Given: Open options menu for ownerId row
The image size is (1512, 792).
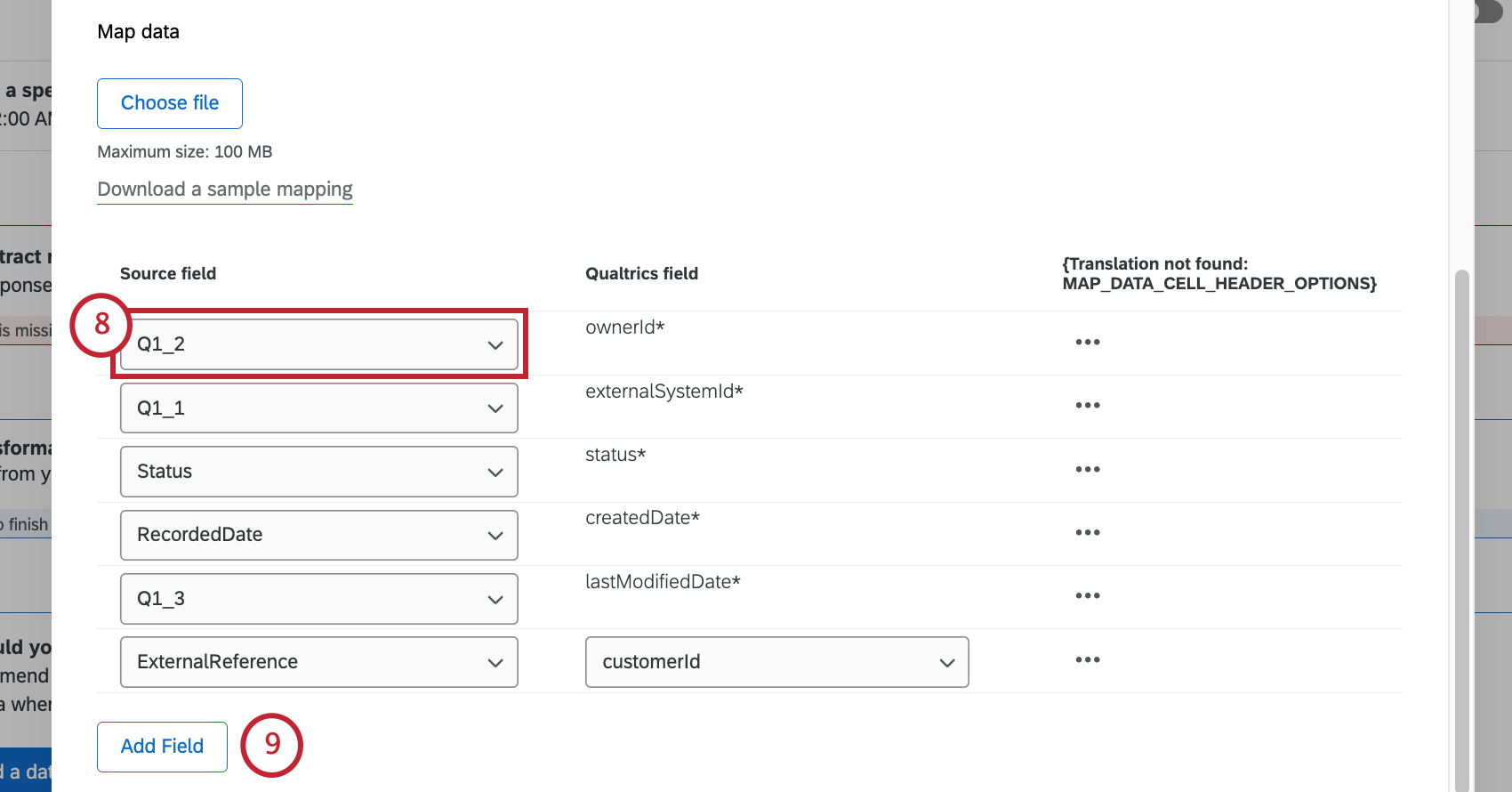Looking at the screenshot, I should pos(1087,343).
